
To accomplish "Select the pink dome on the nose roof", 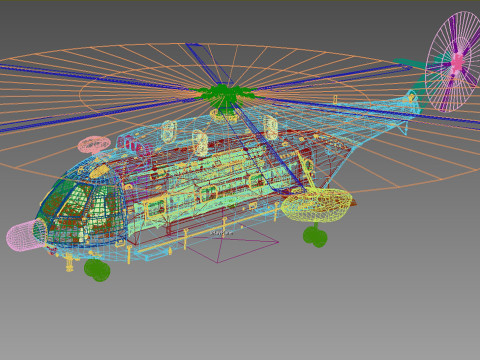I will [94, 145].
